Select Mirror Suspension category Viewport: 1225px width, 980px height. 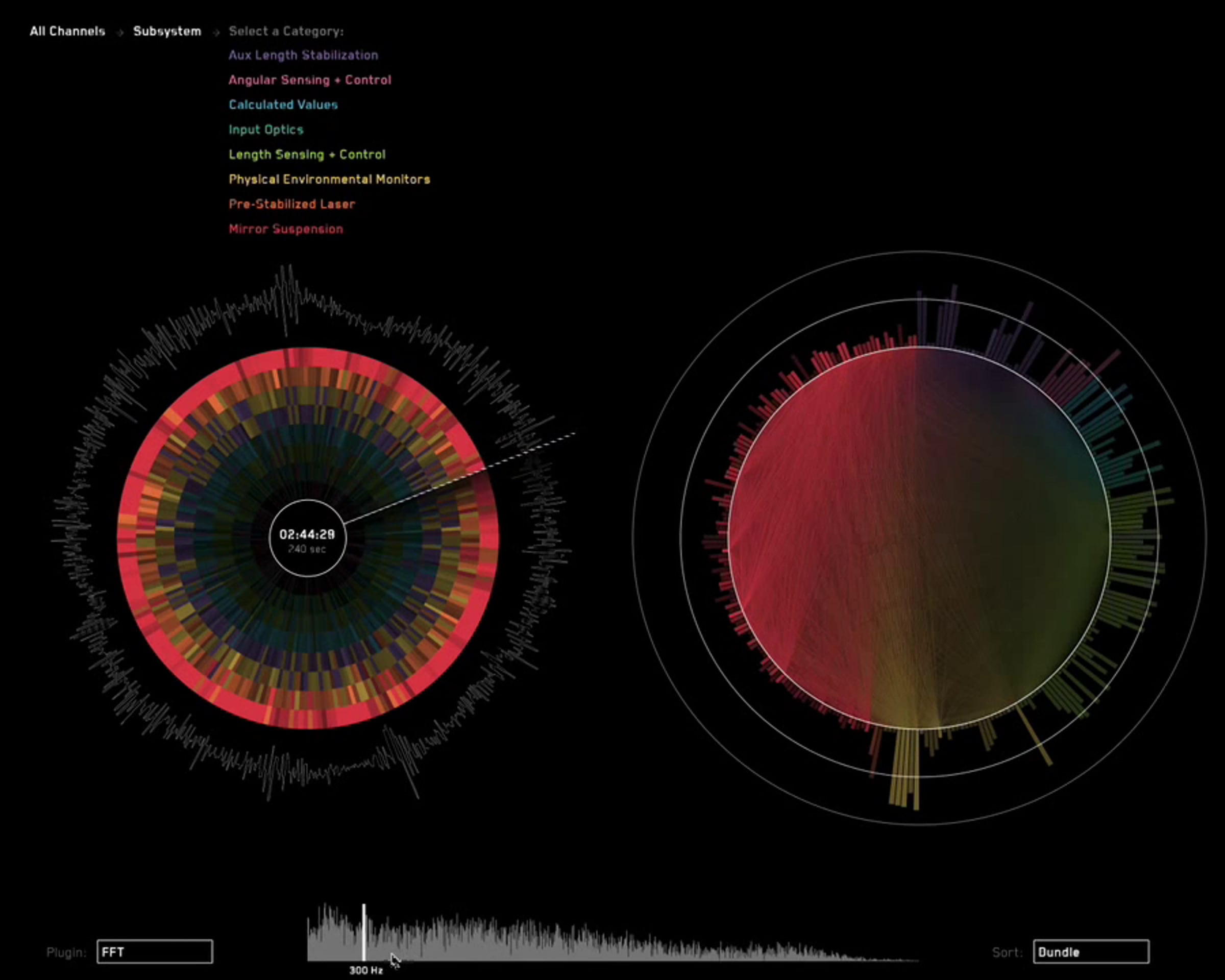coord(286,229)
